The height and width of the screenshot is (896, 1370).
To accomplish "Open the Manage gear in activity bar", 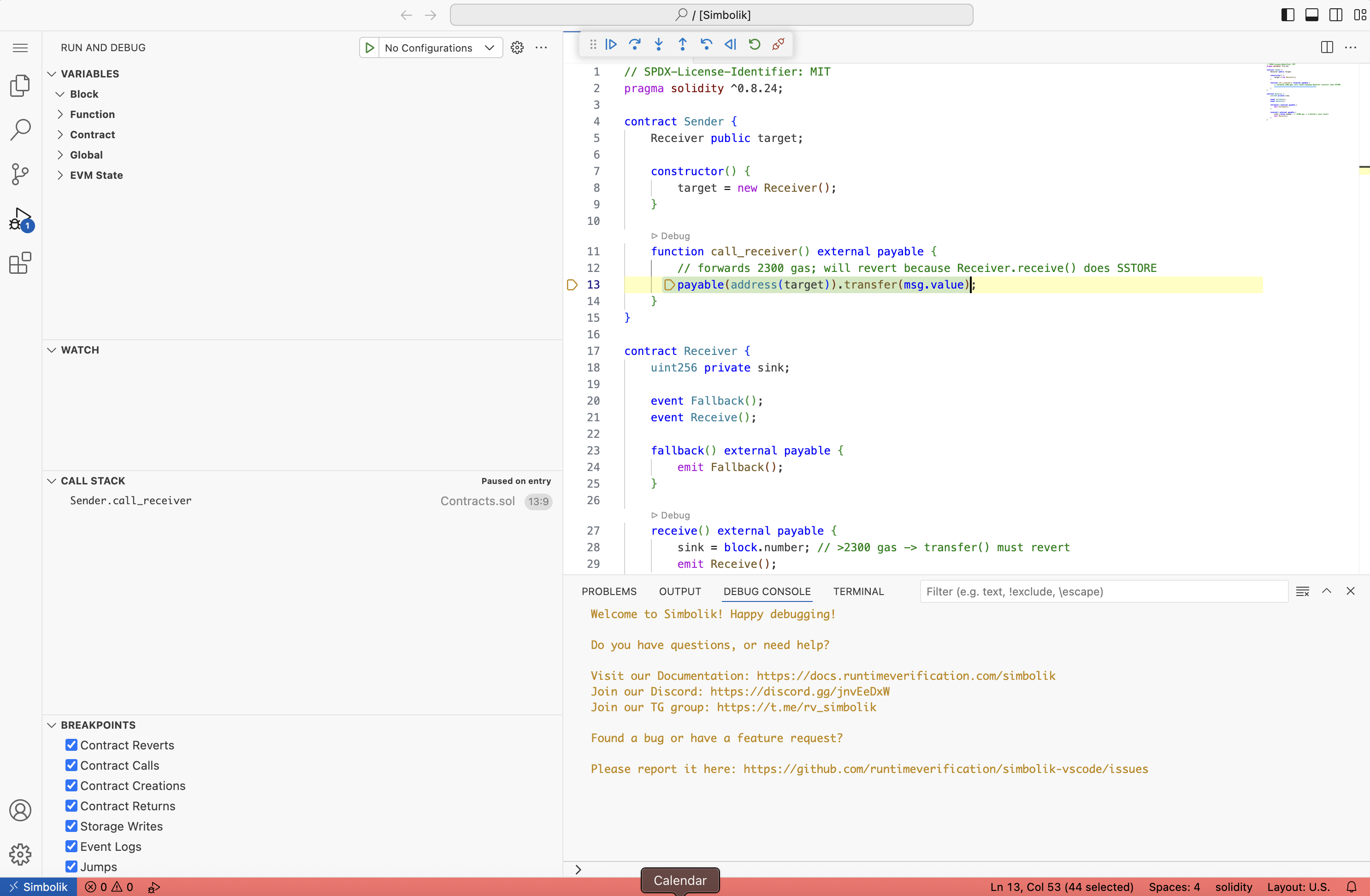I will click(20, 855).
